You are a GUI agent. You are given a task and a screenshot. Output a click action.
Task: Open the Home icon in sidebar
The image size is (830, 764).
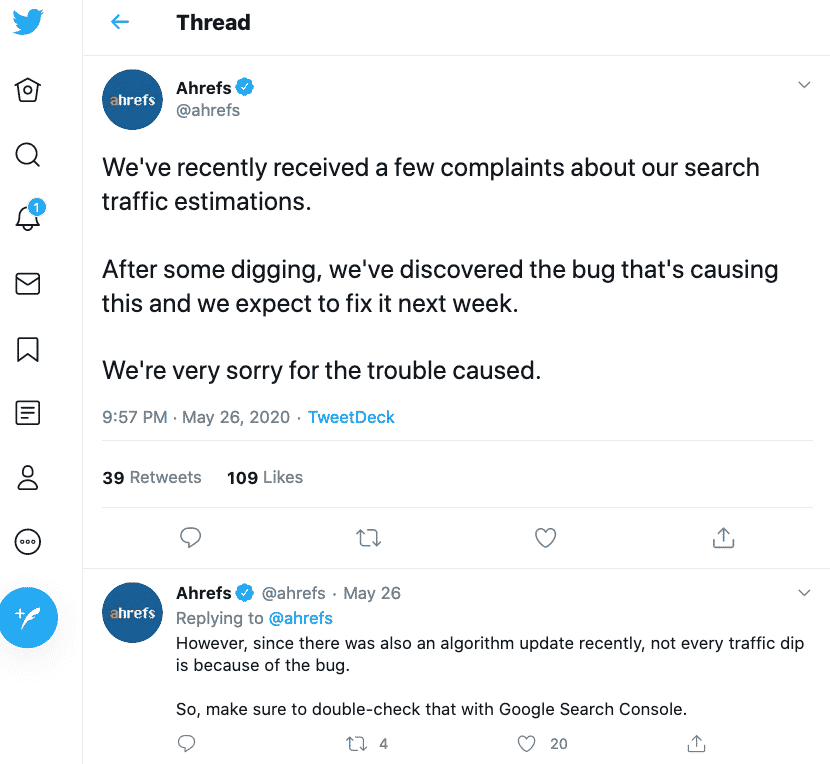[x=28, y=90]
